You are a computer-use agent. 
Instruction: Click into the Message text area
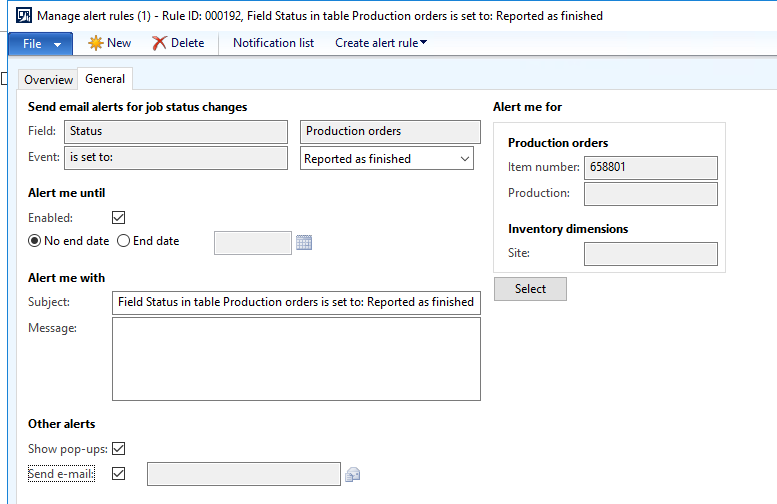point(296,359)
